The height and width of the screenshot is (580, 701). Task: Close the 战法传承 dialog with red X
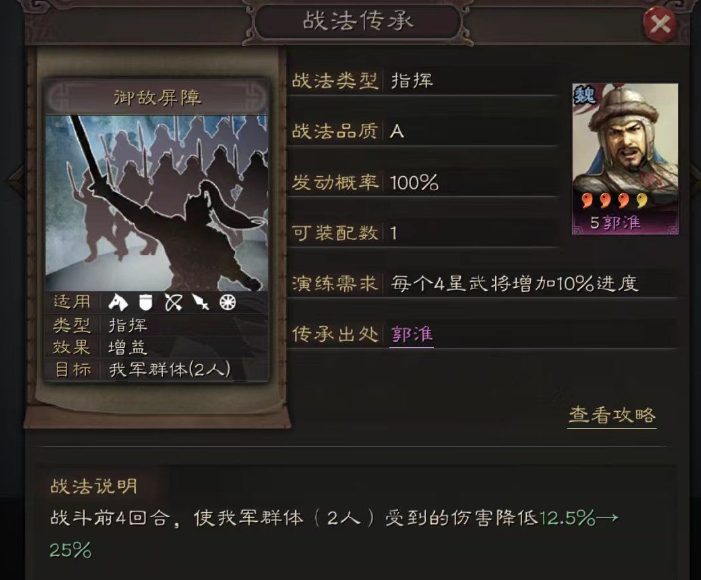[x=659, y=24]
